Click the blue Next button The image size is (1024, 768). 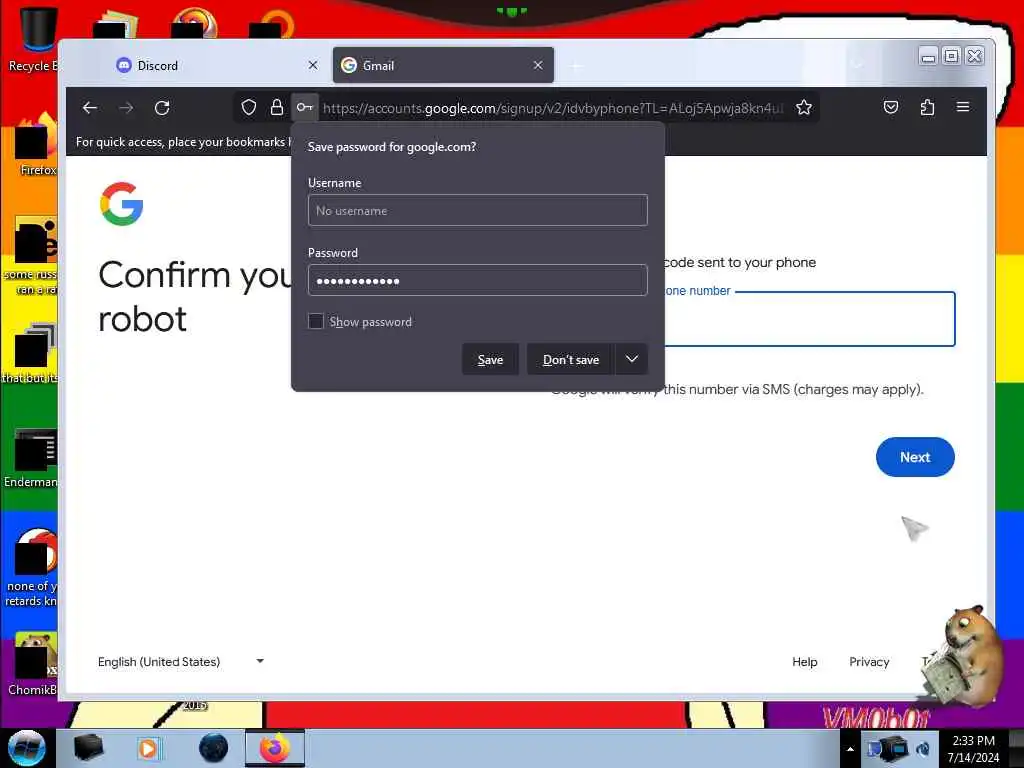coord(915,457)
